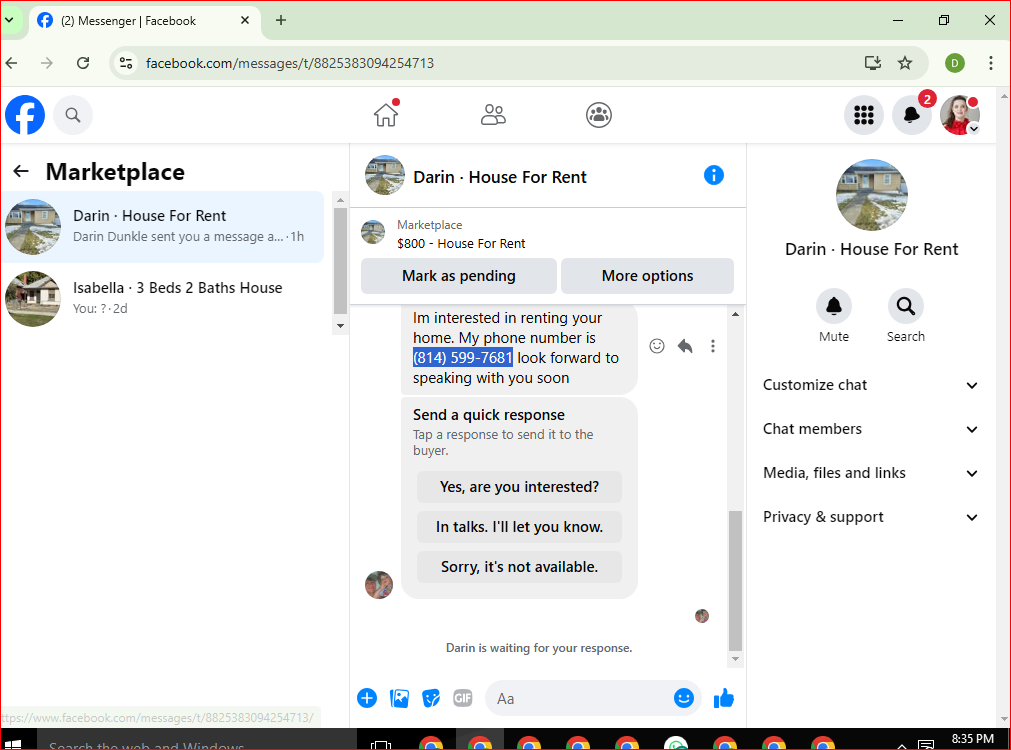The width and height of the screenshot is (1011, 750).
Task: Click the message thread scrollbar thumb
Action: [x=735, y=580]
